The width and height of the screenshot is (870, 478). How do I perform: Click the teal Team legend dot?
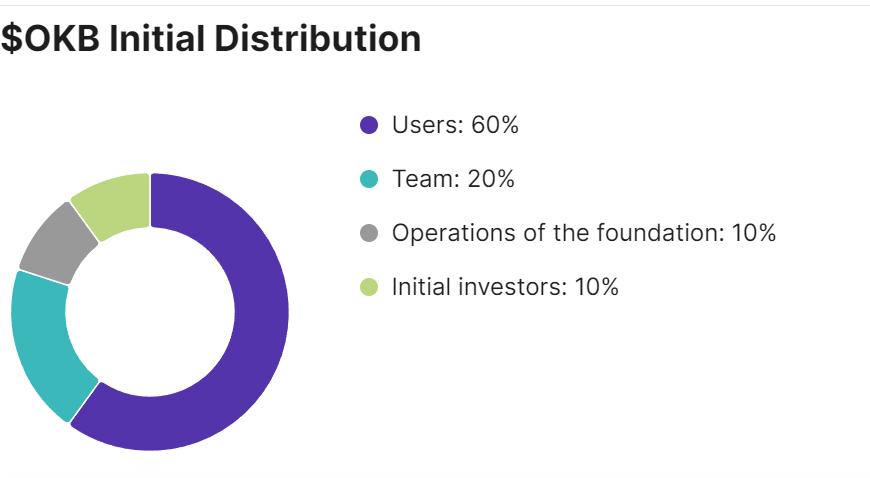click(369, 179)
